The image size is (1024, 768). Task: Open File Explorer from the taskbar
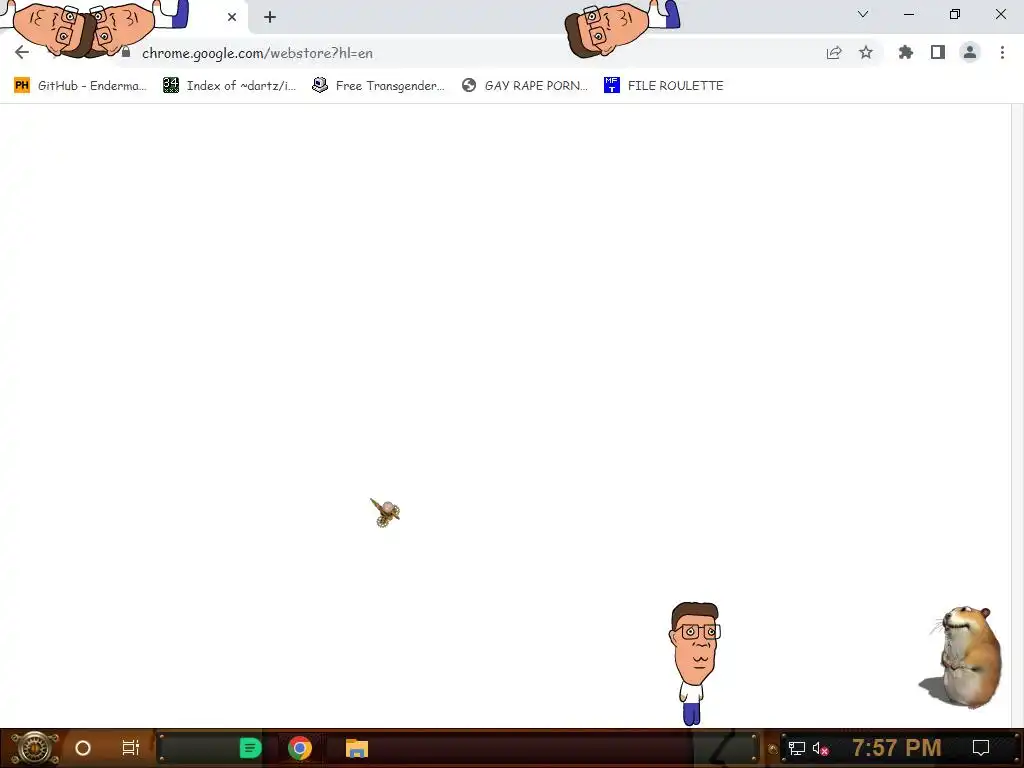tap(357, 748)
